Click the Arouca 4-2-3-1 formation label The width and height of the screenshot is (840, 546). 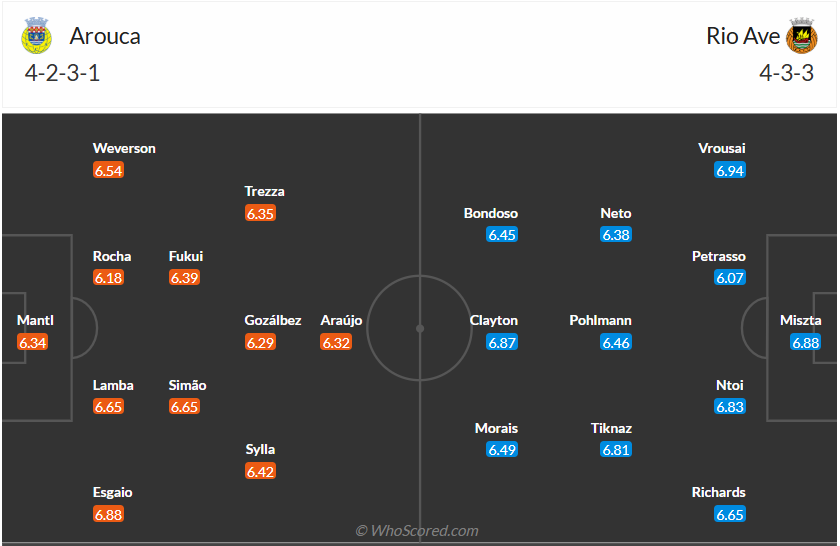click(x=63, y=73)
